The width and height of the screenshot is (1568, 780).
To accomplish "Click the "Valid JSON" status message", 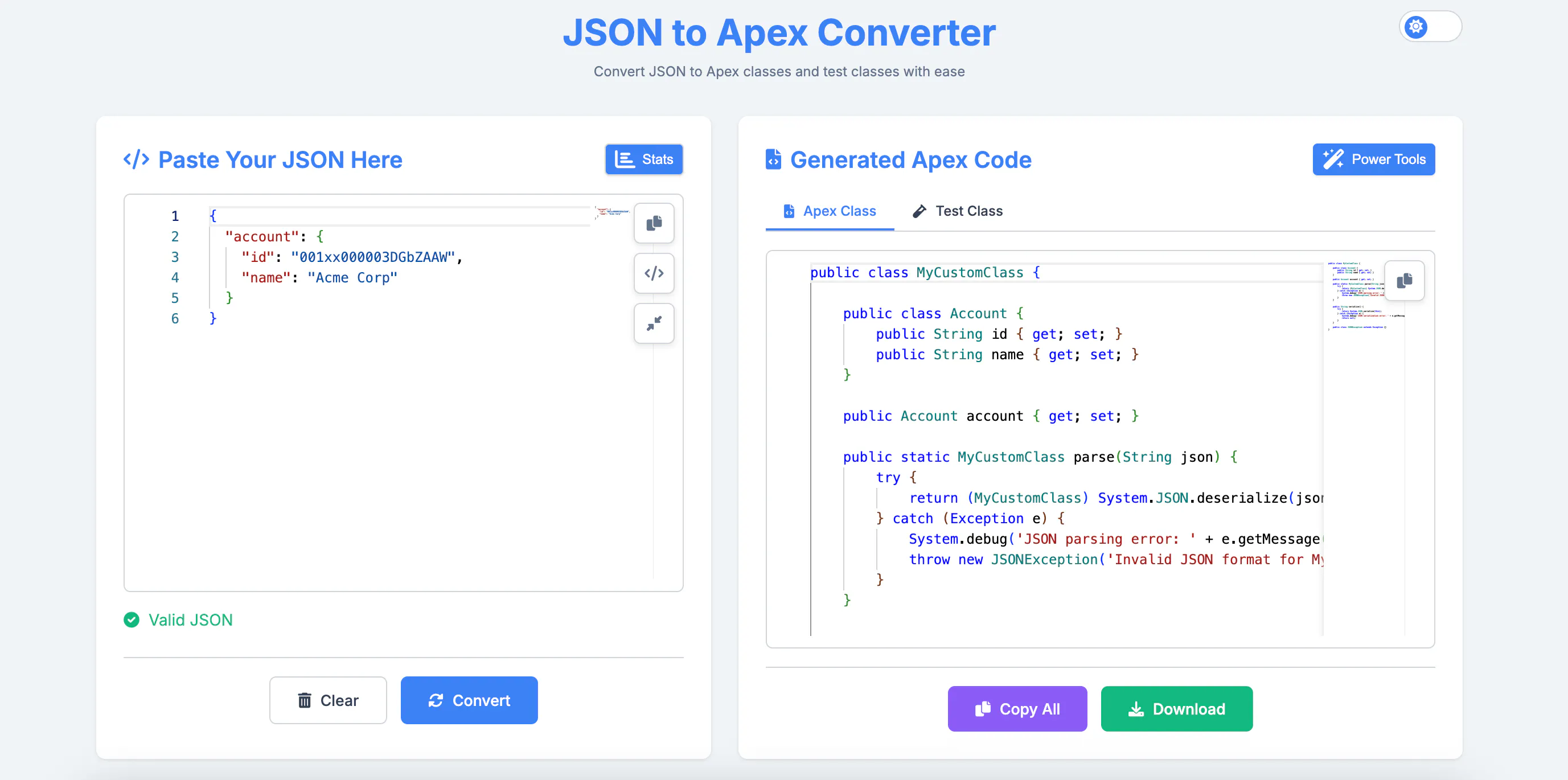I will pos(178,620).
